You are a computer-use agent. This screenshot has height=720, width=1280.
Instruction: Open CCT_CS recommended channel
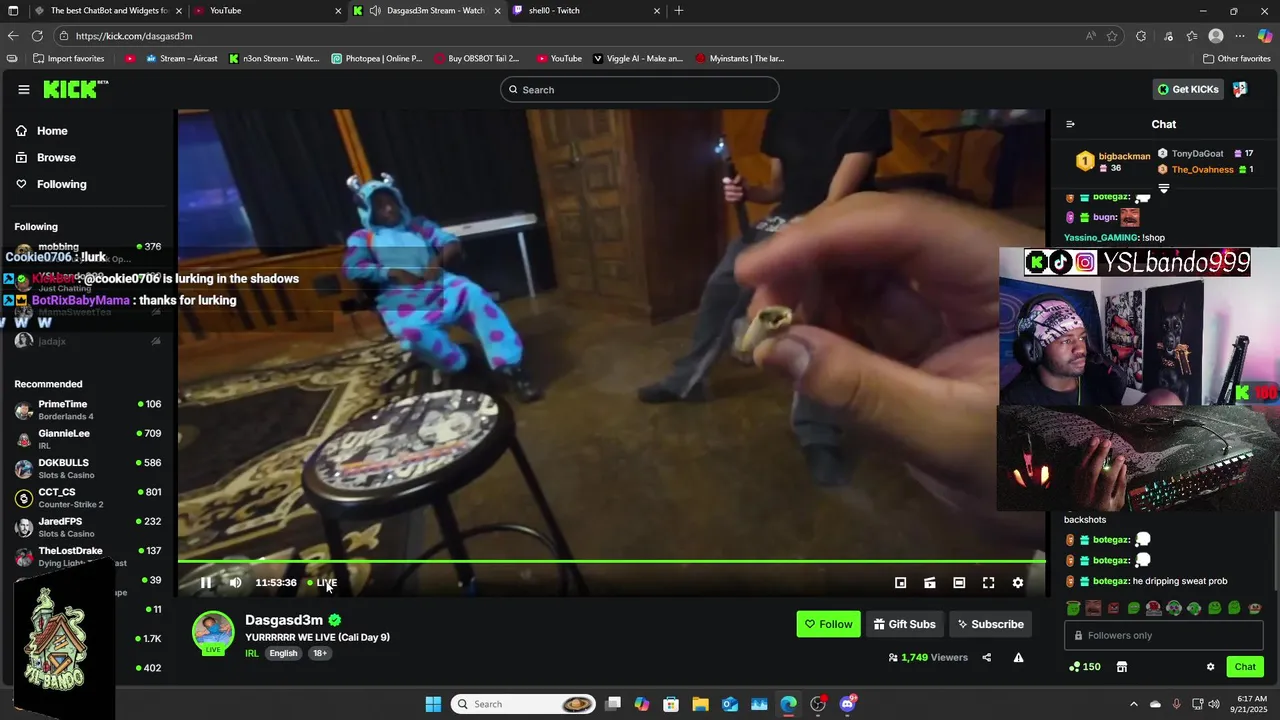(88, 497)
